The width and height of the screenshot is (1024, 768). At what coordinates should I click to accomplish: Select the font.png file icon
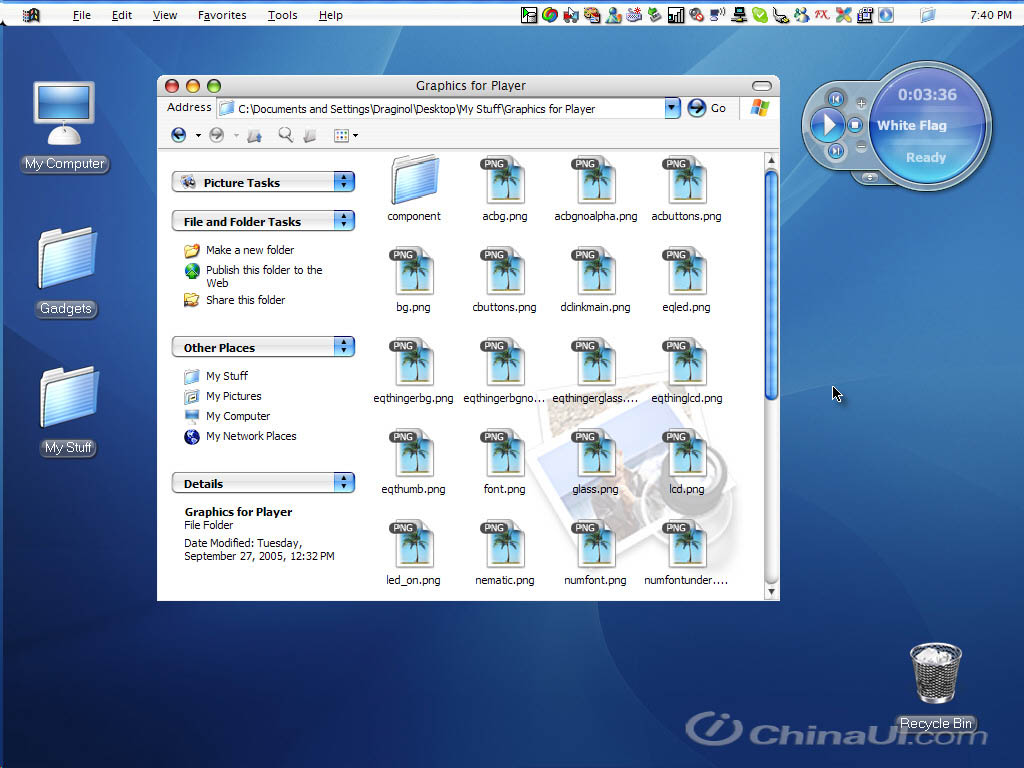[505, 452]
